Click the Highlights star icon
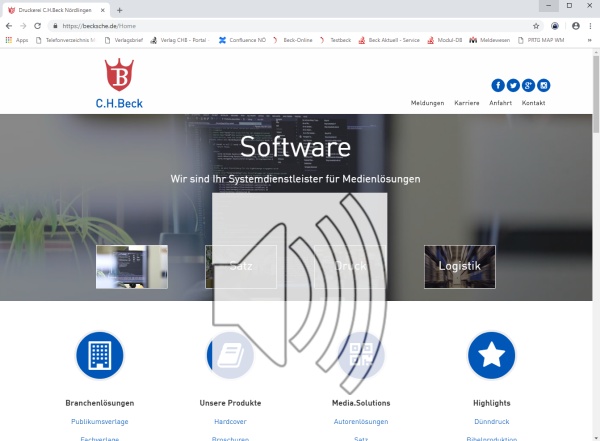 click(492, 355)
